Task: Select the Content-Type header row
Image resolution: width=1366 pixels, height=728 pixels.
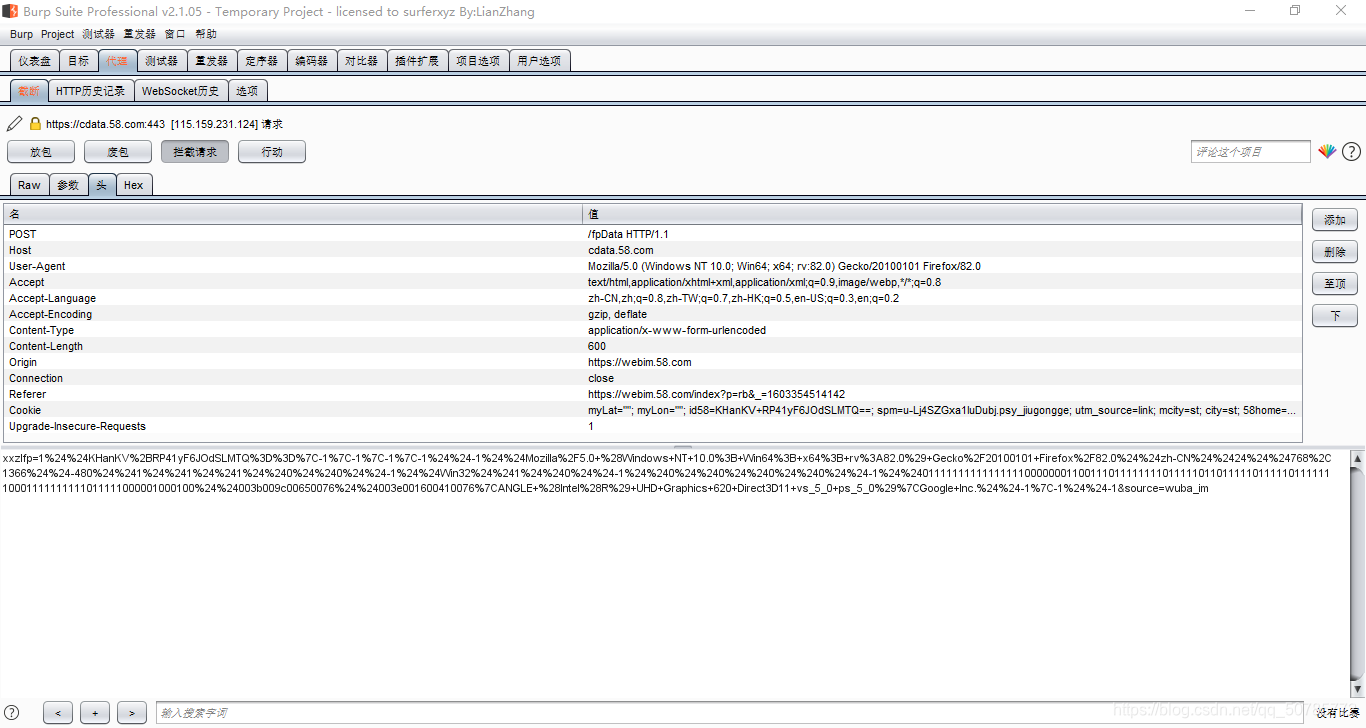Action: 653,330
